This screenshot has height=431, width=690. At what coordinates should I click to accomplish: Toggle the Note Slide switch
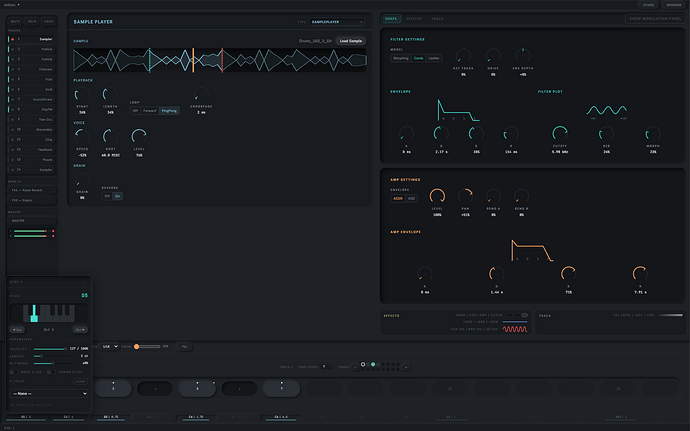[x=14, y=372]
